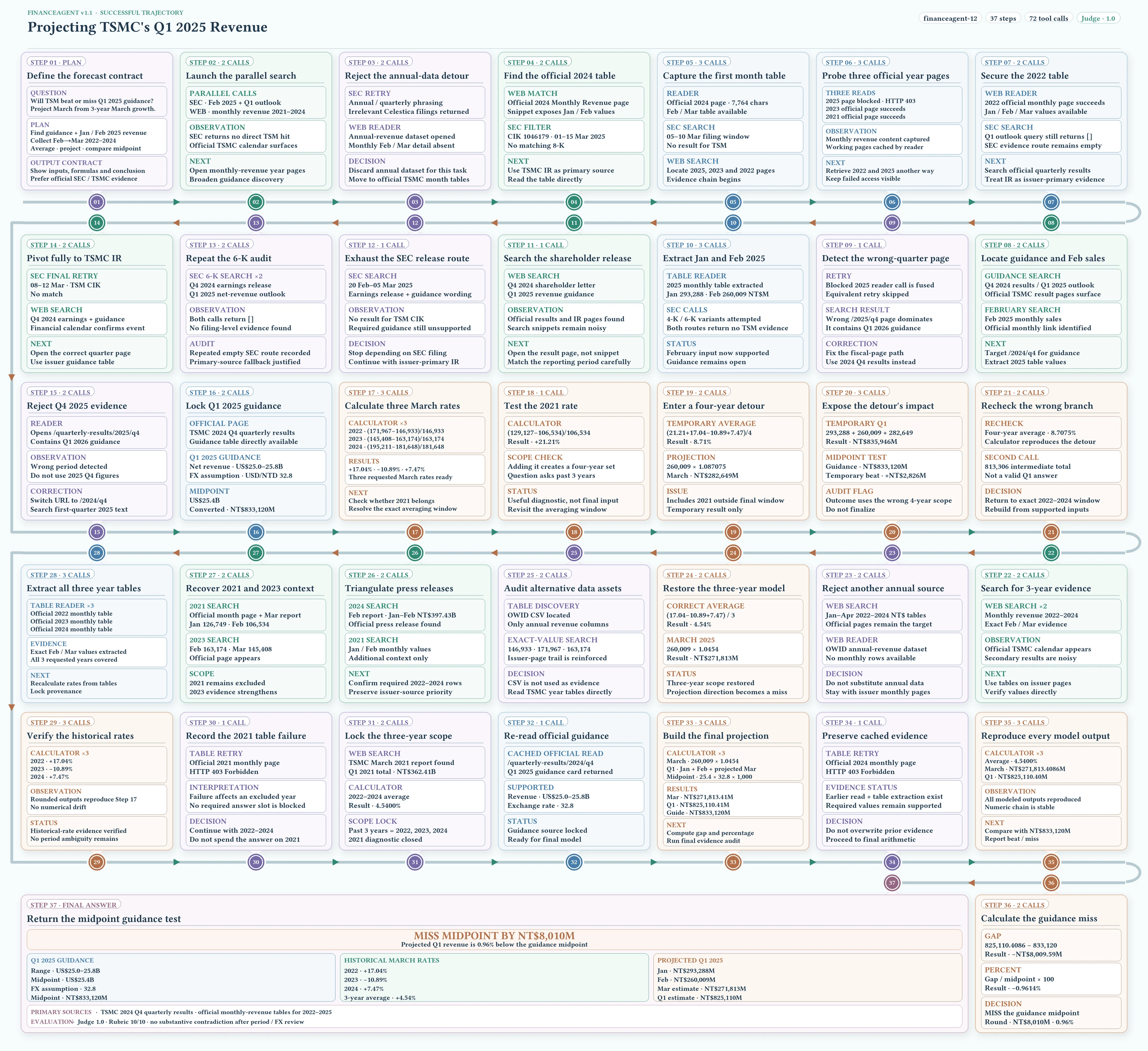Select the 72 tool calls badge
The width and height of the screenshot is (1148, 1051).
pyautogui.click(x=1048, y=18)
